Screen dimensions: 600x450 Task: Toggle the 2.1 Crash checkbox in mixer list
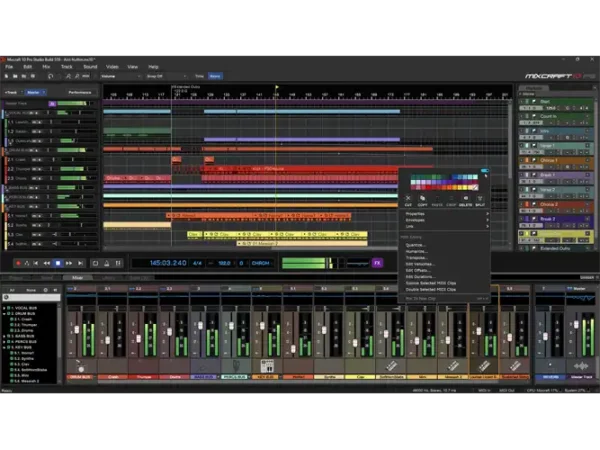click(x=11, y=319)
